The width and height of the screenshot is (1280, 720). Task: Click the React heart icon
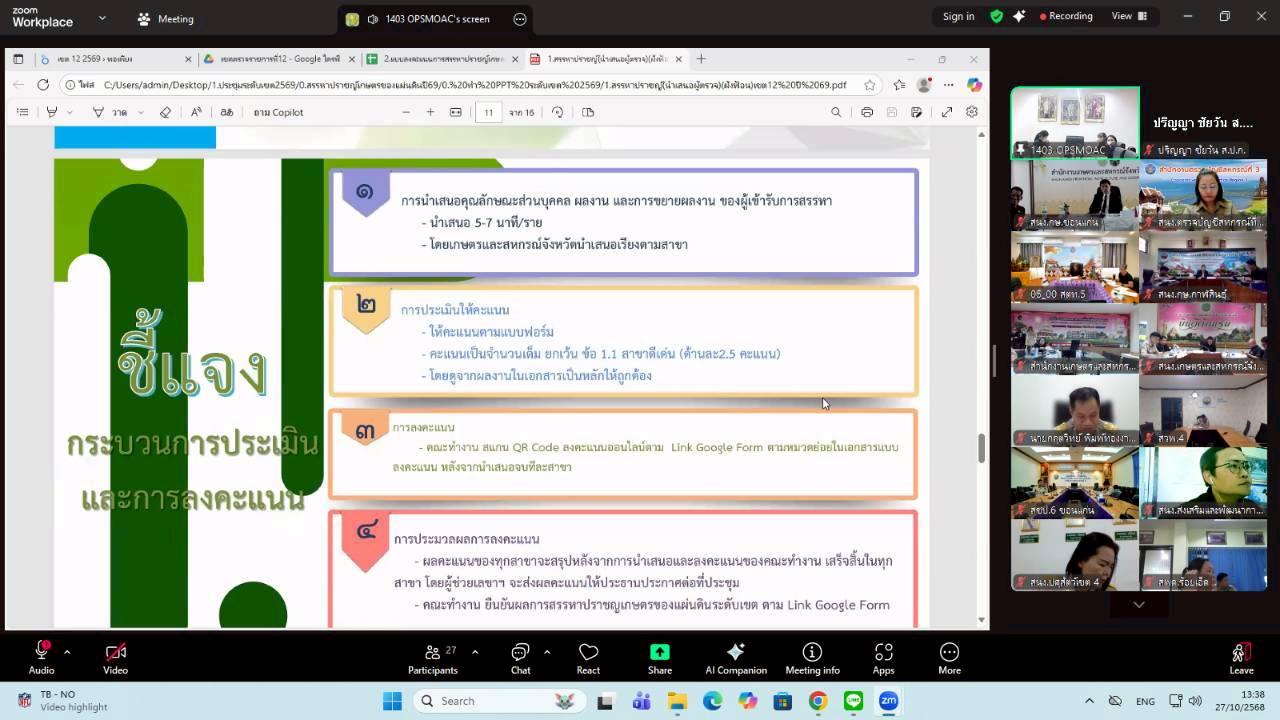[588, 658]
